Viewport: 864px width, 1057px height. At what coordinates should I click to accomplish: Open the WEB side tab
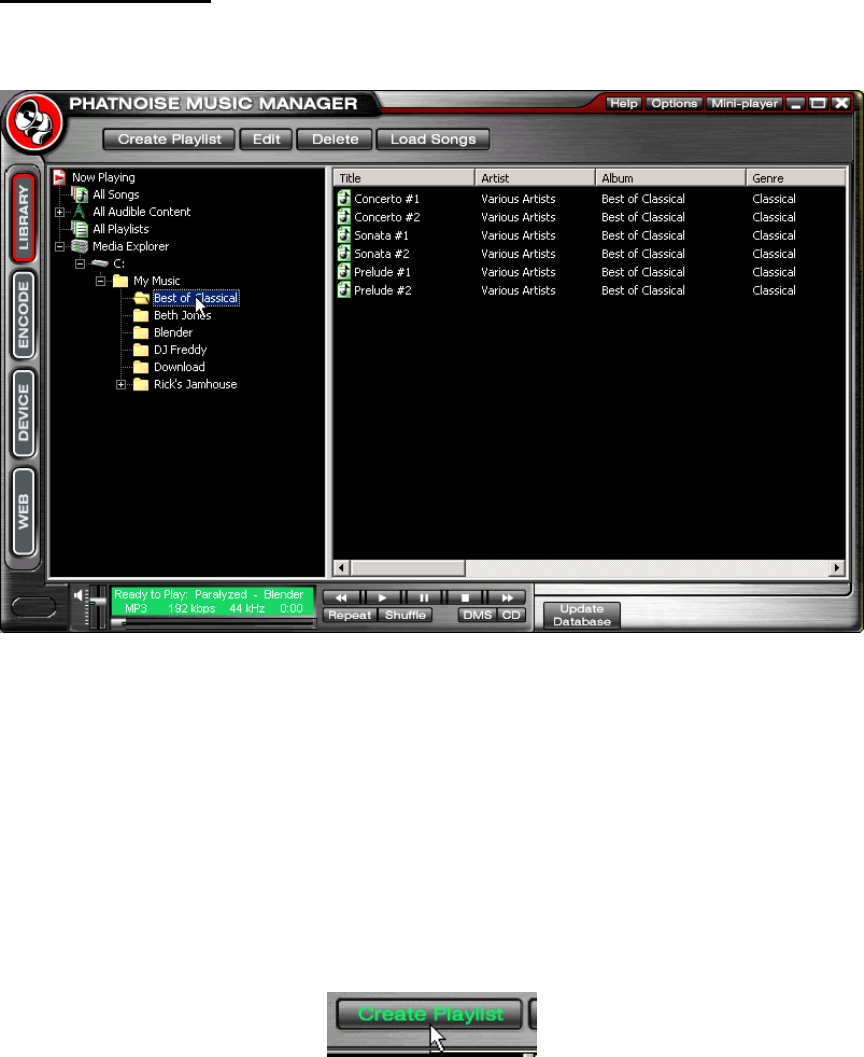[24, 512]
